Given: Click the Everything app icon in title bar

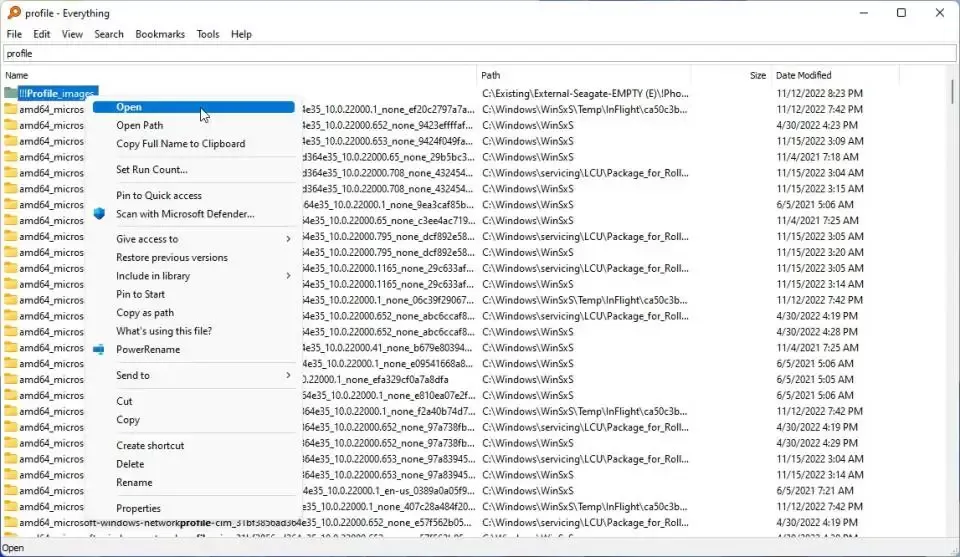Looking at the screenshot, I should (x=13, y=13).
